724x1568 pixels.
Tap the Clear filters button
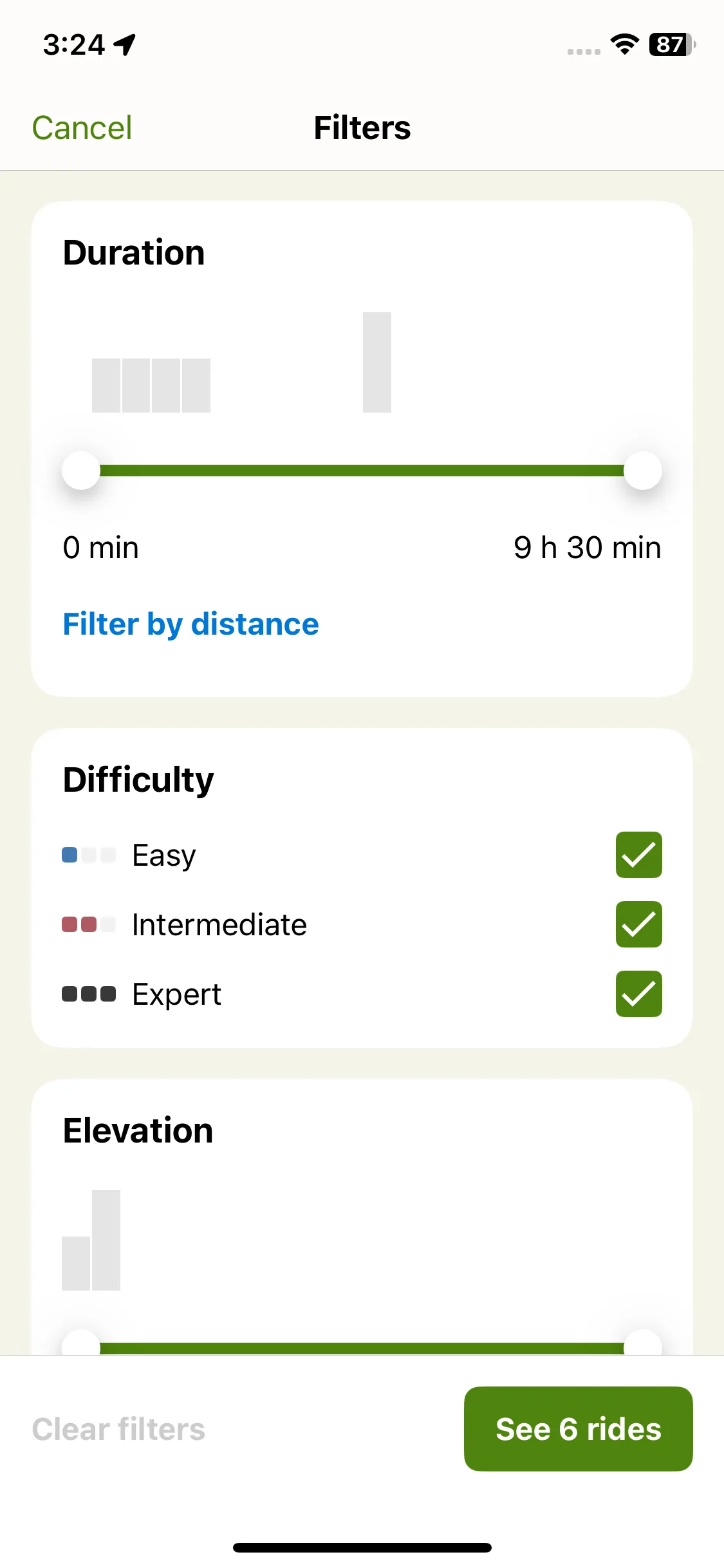(118, 1429)
